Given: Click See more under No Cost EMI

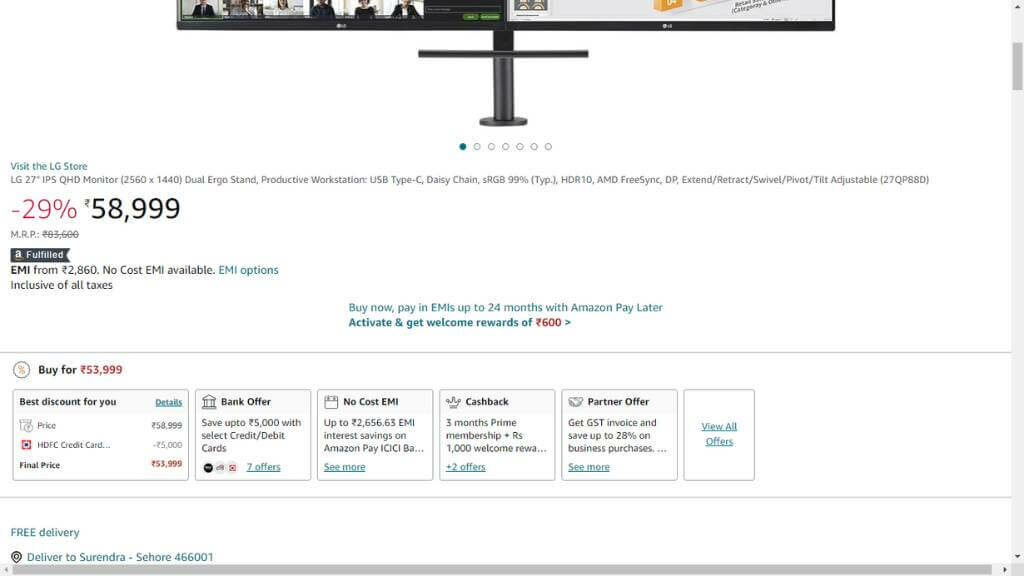Looking at the screenshot, I should point(344,467).
